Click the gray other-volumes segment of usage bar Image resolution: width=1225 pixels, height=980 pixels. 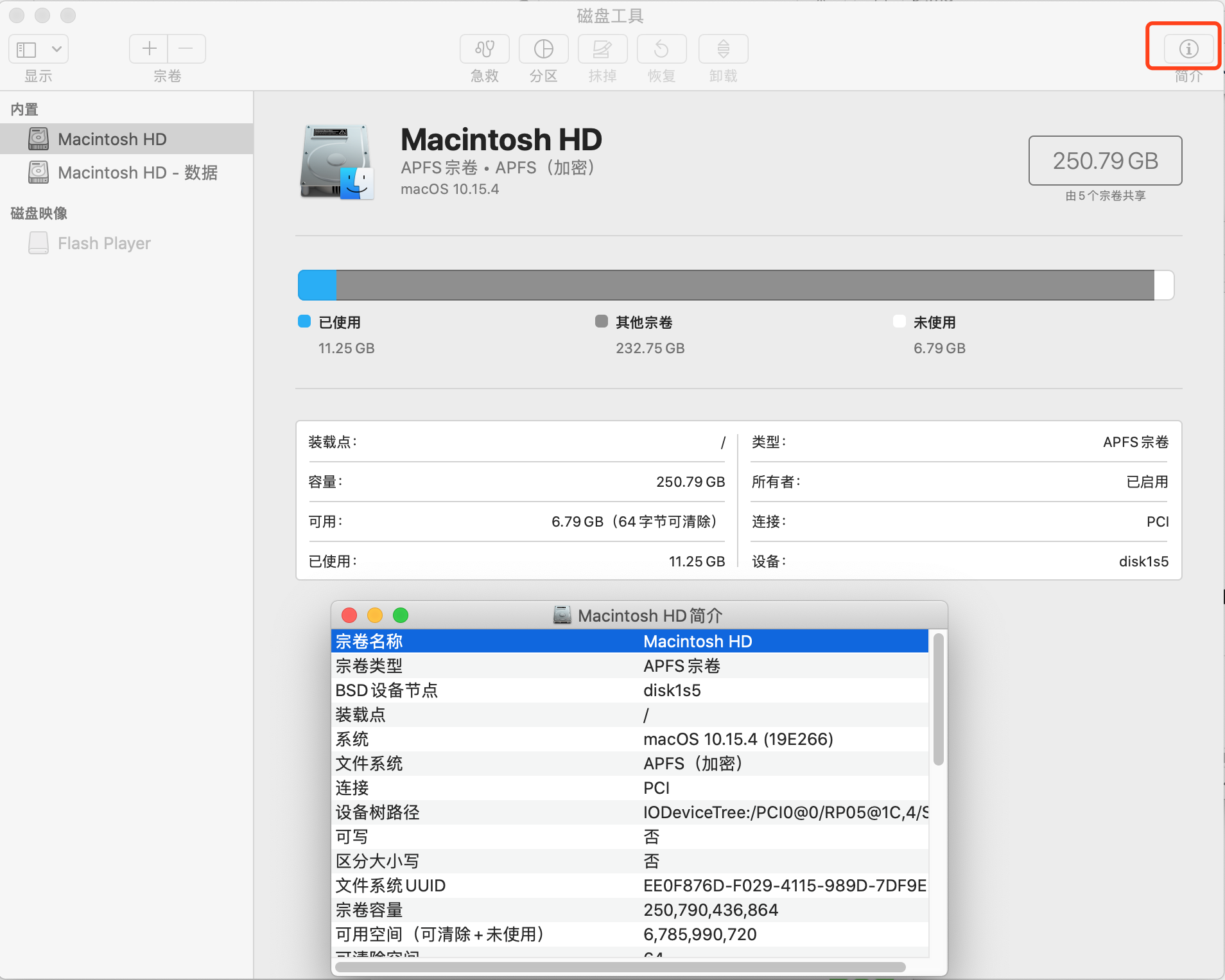(745, 285)
